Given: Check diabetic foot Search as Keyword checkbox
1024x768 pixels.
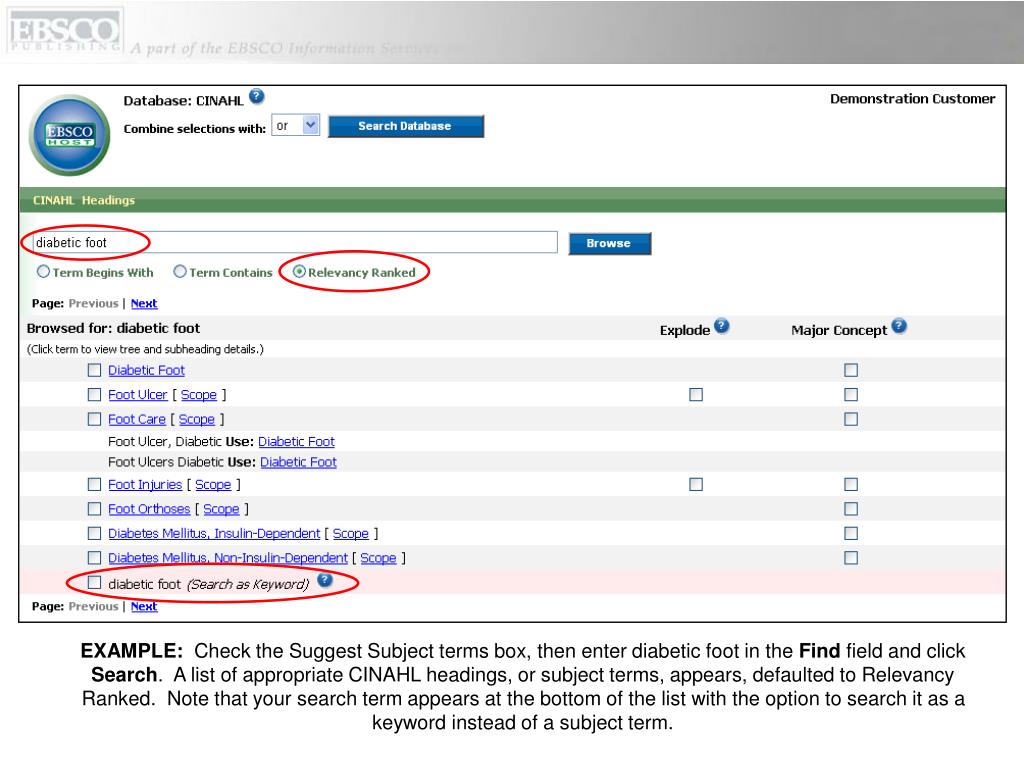Looking at the screenshot, I should pos(95,583).
